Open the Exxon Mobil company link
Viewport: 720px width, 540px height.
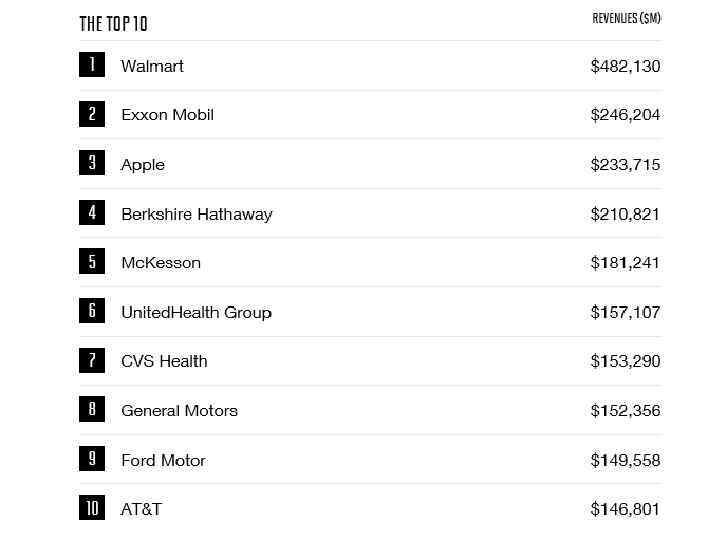coord(167,115)
